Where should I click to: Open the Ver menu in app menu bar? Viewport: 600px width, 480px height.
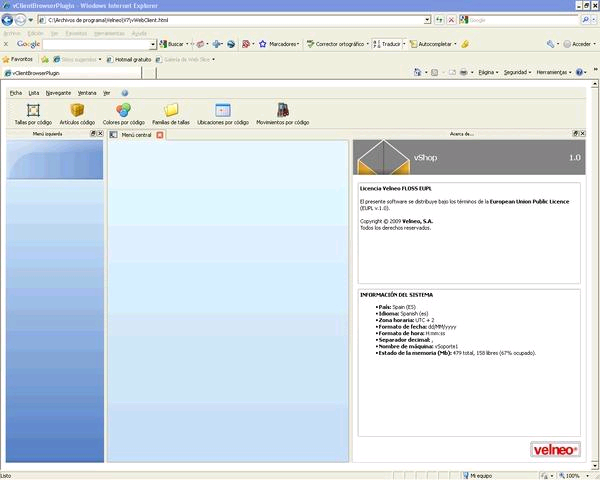tap(106, 93)
